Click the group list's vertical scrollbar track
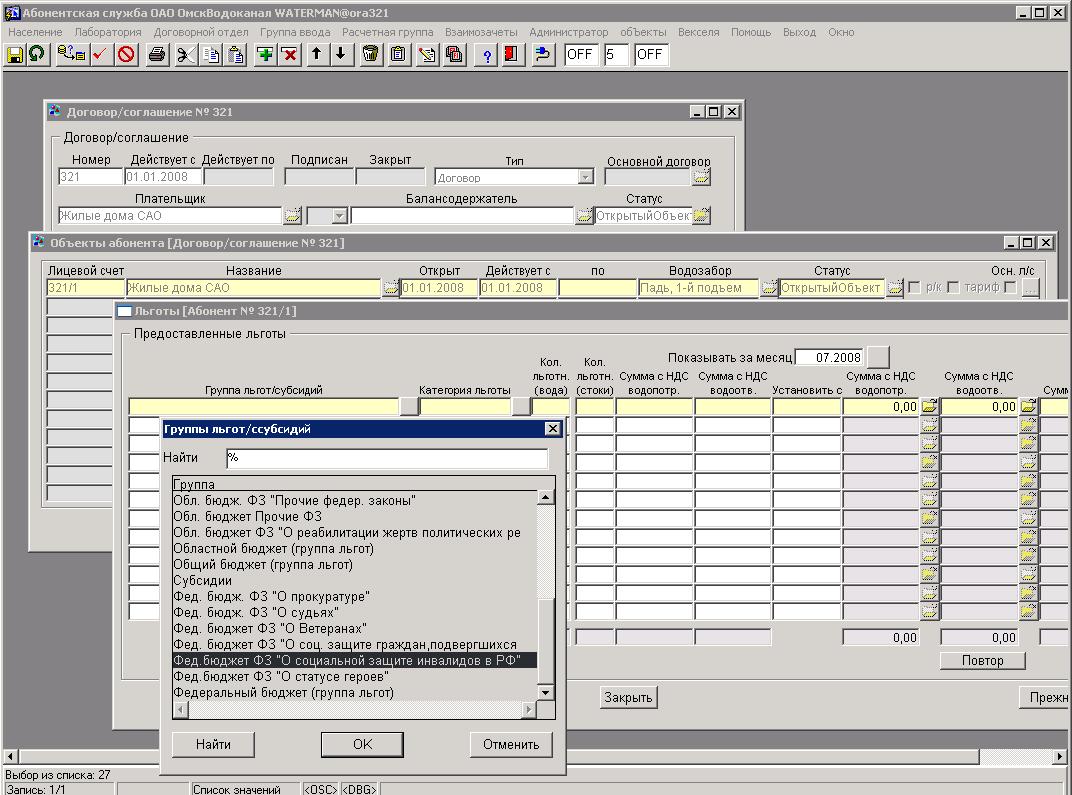The height and width of the screenshot is (795, 1072). coord(545,550)
